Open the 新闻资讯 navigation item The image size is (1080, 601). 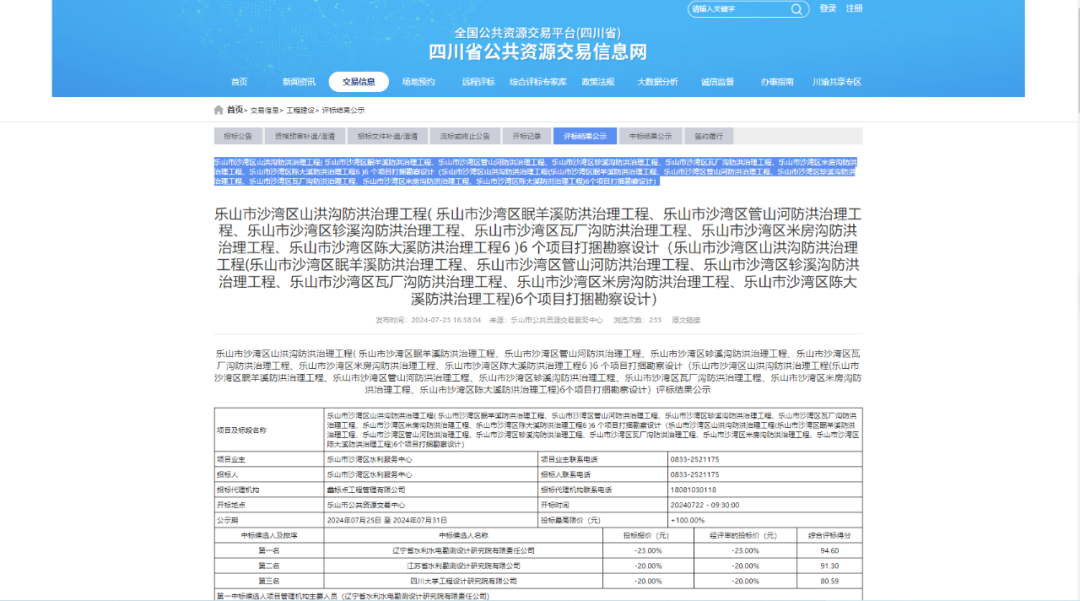point(298,82)
